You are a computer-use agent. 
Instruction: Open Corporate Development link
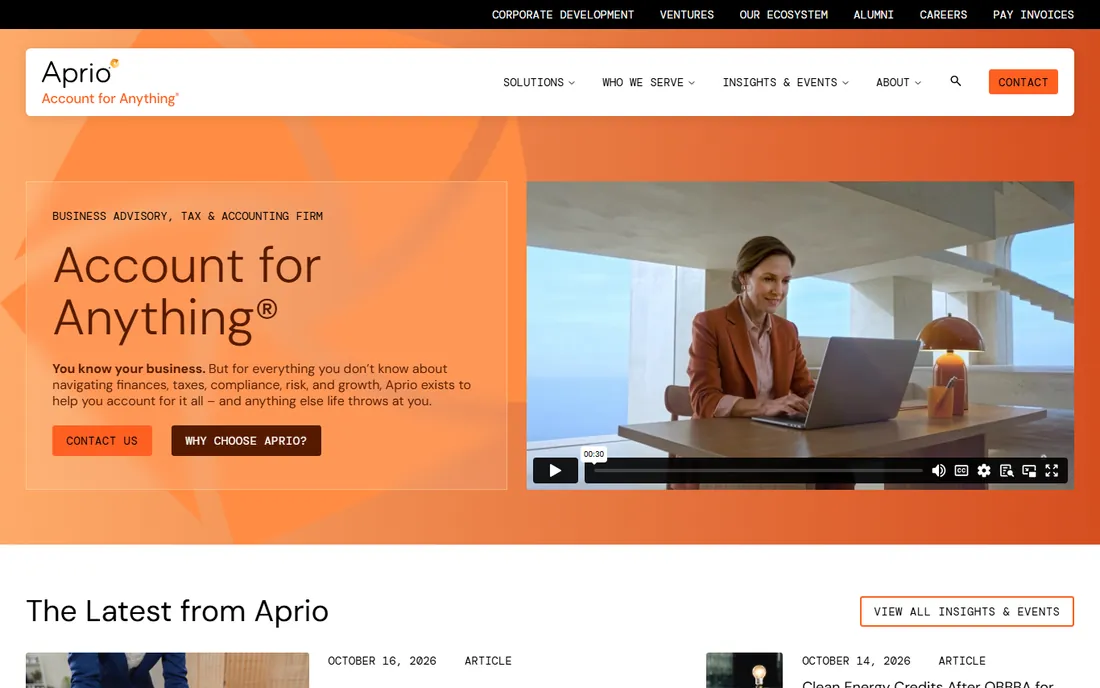pyautogui.click(x=563, y=14)
